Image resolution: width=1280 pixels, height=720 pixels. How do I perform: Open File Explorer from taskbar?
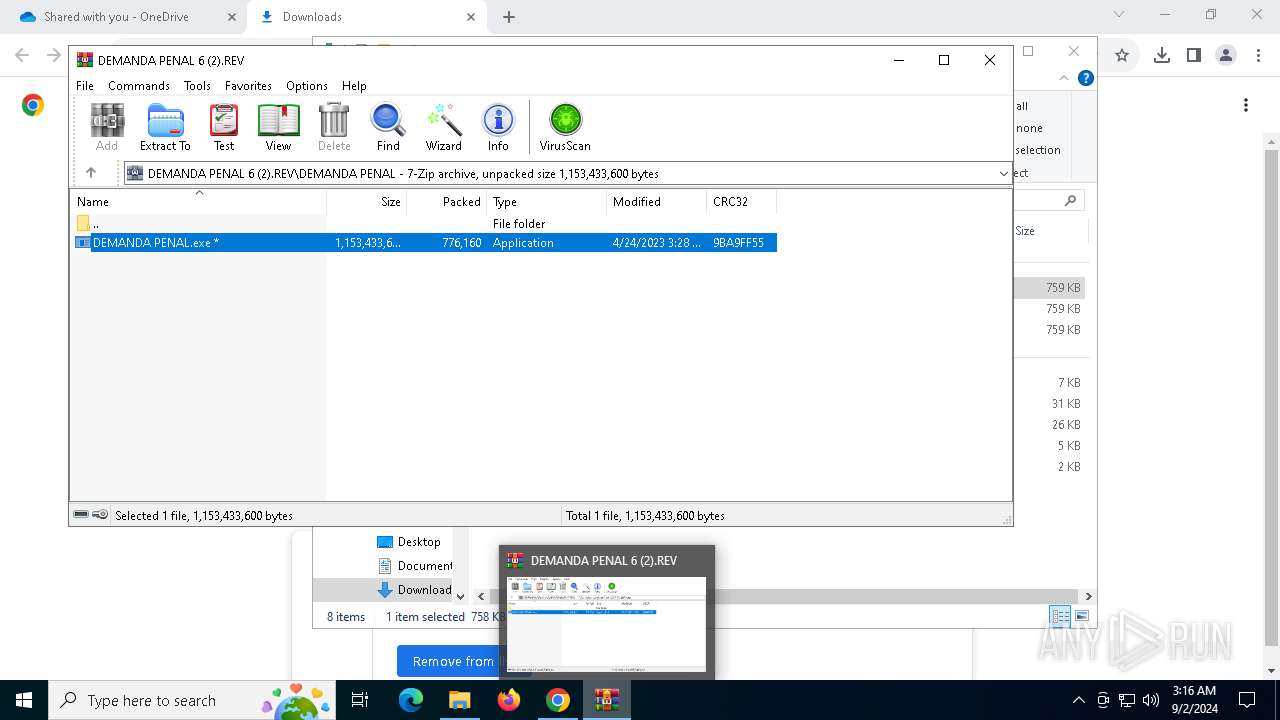(x=459, y=700)
